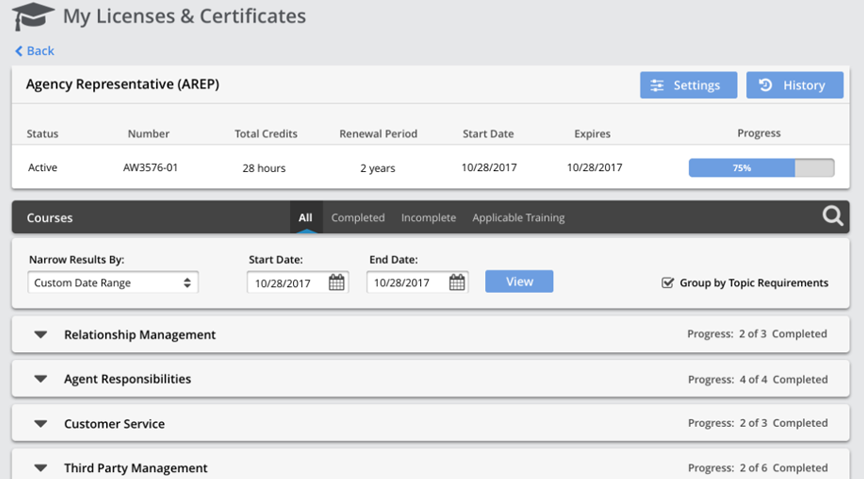864x479 pixels.
Task: Switch to the Completed tab
Action: (357, 218)
